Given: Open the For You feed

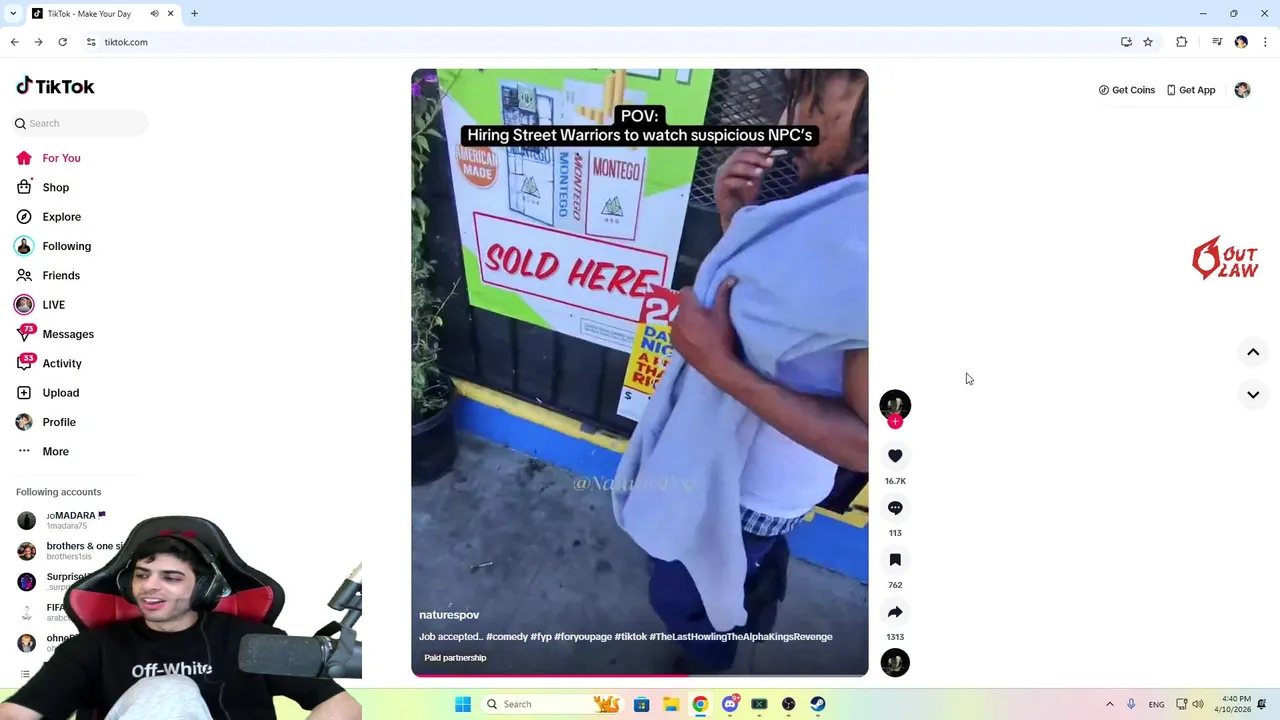Looking at the screenshot, I should [61, 158].
